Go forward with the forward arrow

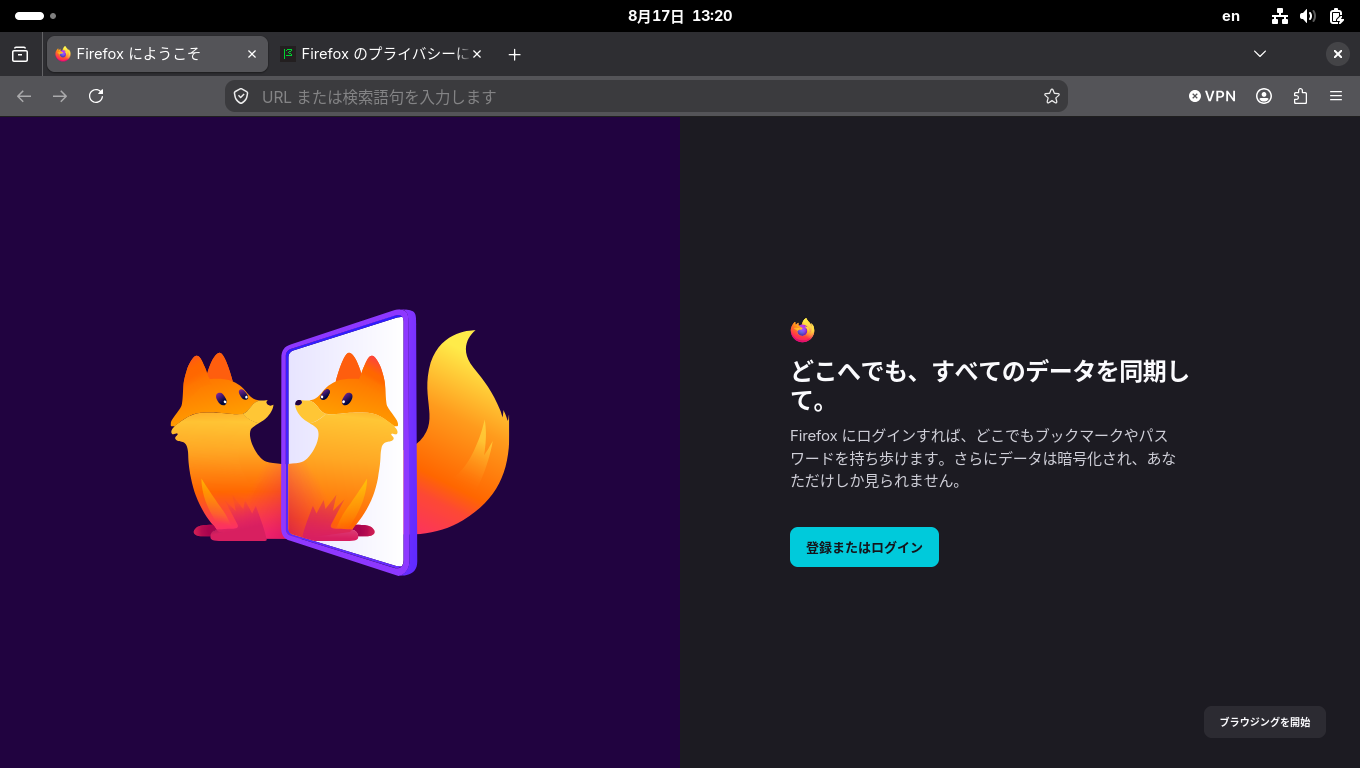pyautogui.click(x=60, y=96)
